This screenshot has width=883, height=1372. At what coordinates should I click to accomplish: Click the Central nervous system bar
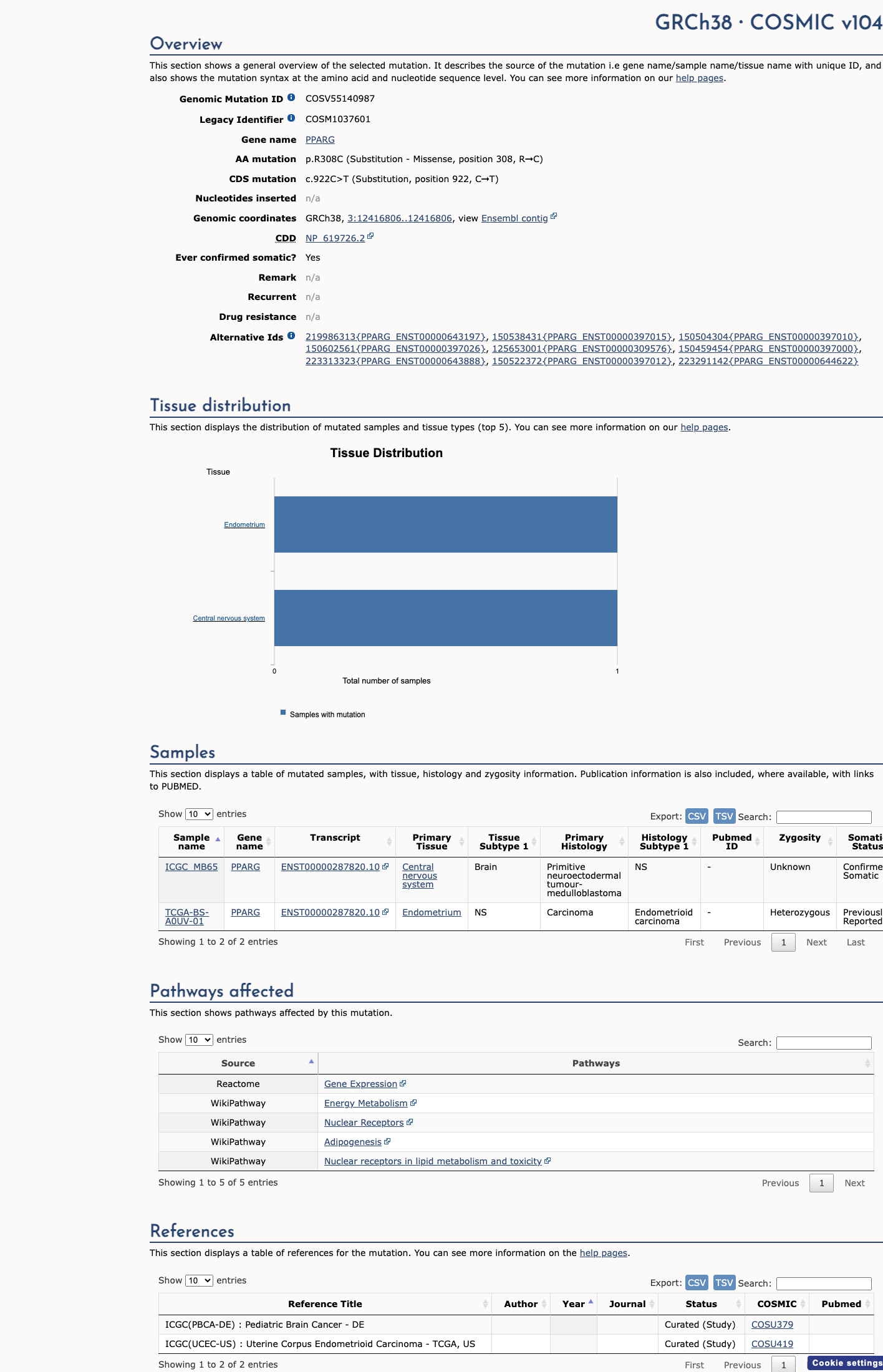446,618
